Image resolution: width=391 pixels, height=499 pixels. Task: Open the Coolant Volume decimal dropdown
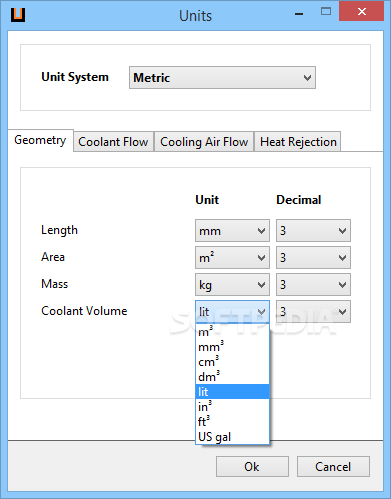(313, 311)
